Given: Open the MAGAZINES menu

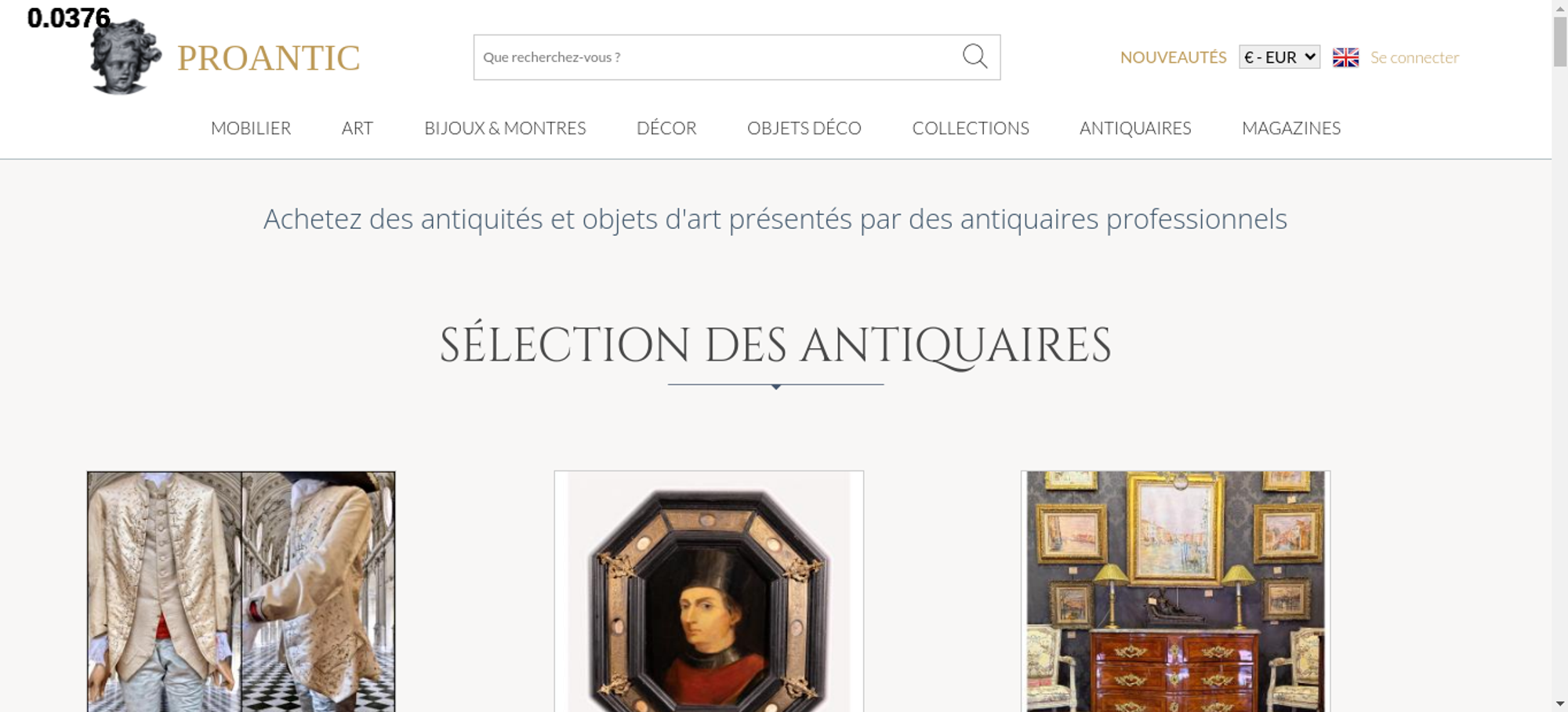Looking at the screenshot, I should (x=1291, y=128).
